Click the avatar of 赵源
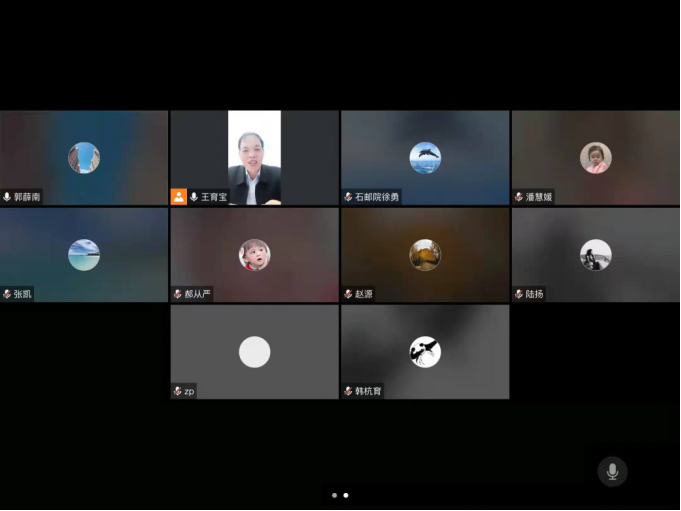Viewport: 681px width, 511px height. 425,255
